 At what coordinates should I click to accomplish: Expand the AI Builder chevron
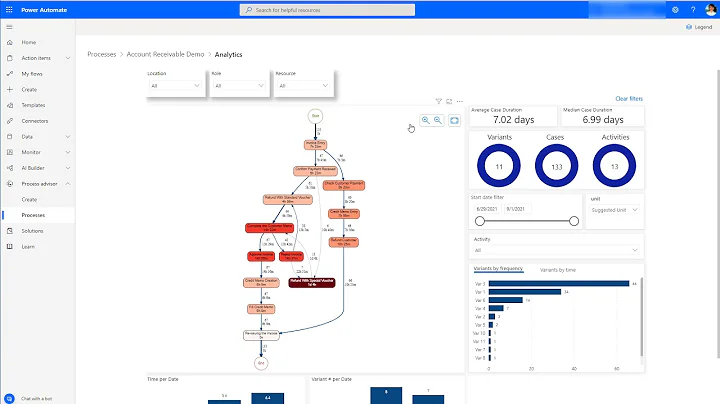click(68, 168)
